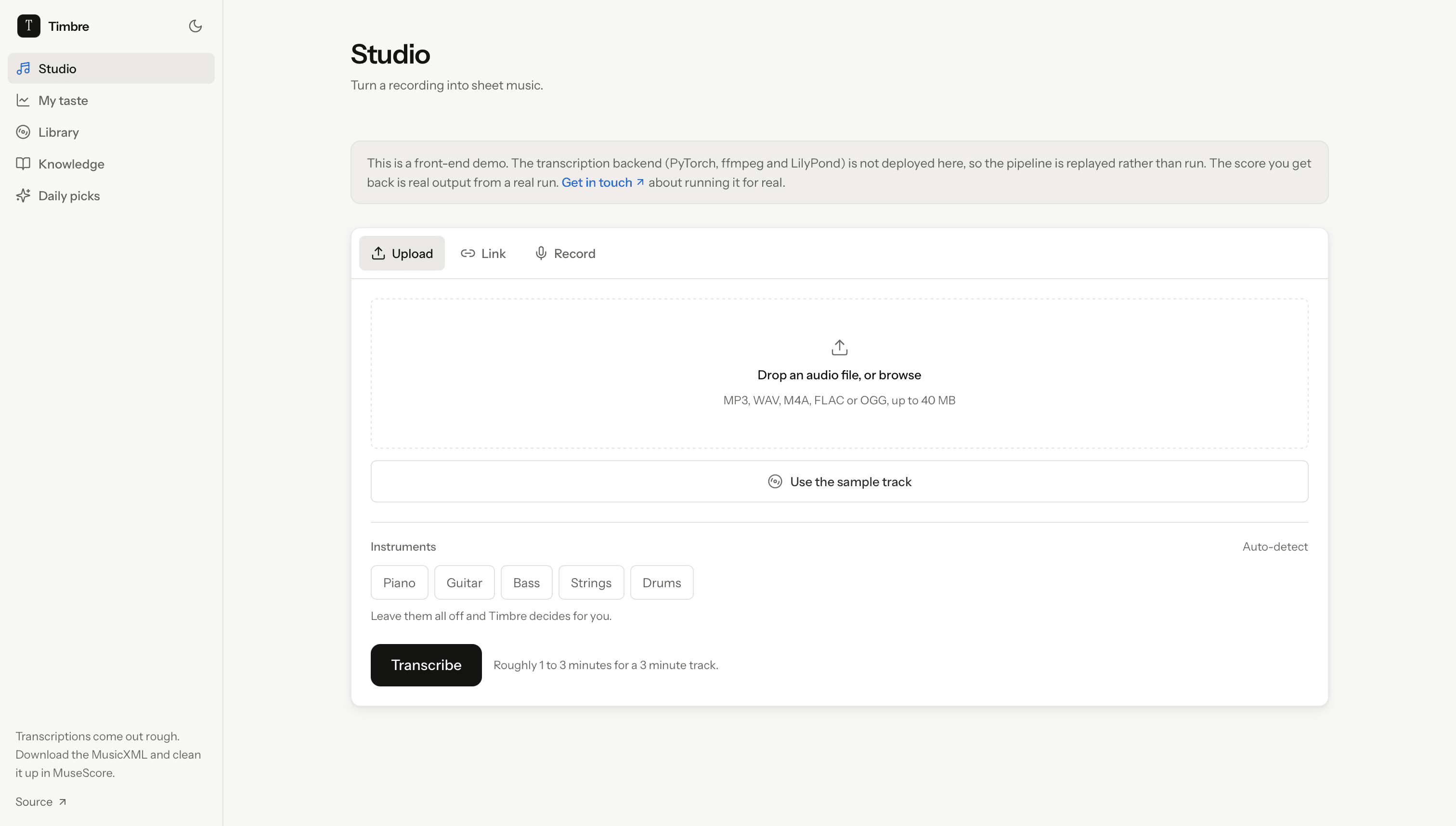Open the Source link in the sidebar
The image size is (1456, 826).
pyautogui.click(x=41, y=801)
